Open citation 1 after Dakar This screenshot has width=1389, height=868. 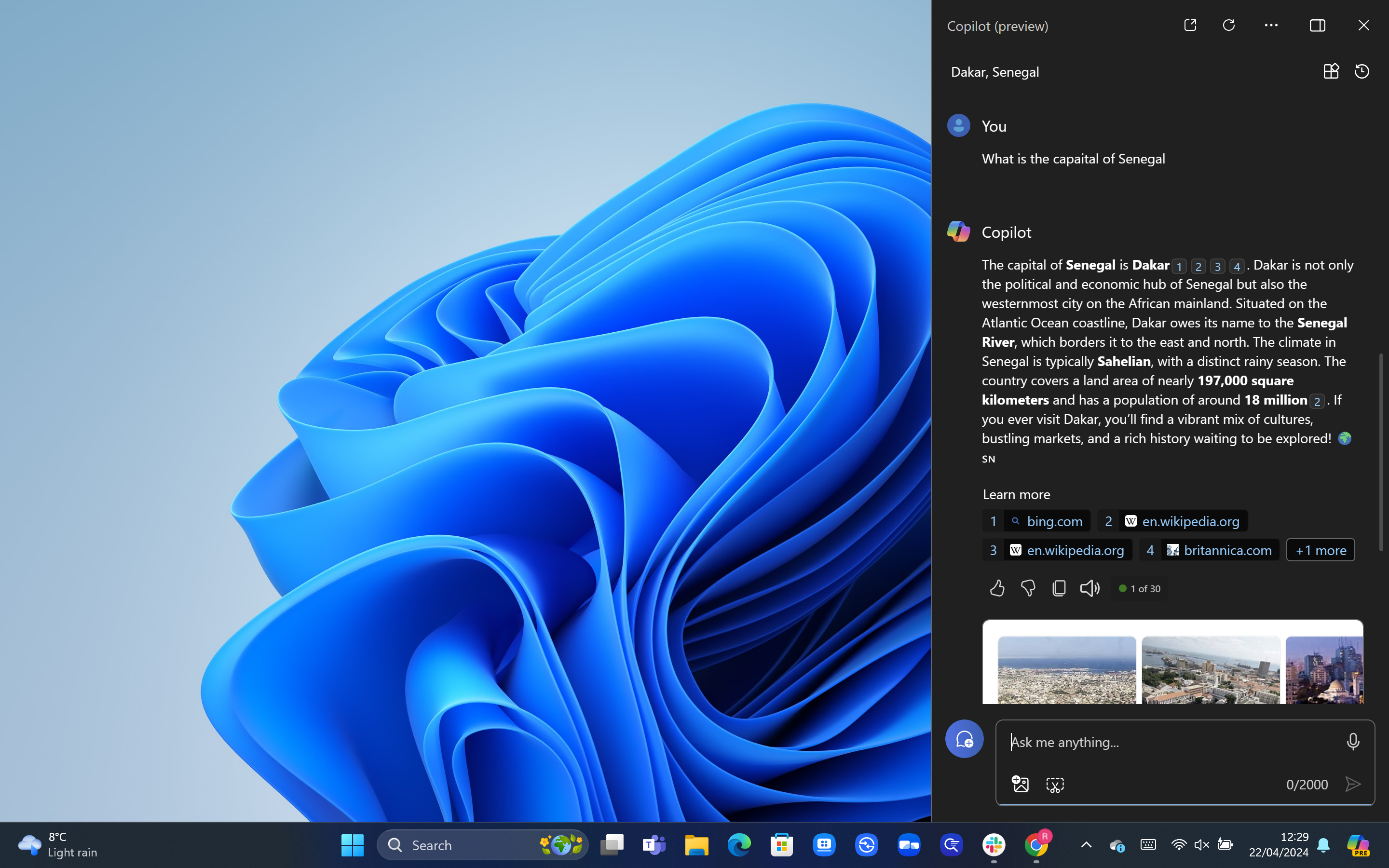click(1179, 266)
